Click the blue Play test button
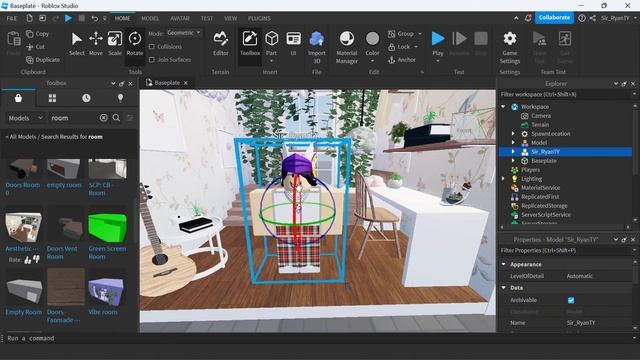This screenshot has height=360, width=640. (x=438, y=39)
